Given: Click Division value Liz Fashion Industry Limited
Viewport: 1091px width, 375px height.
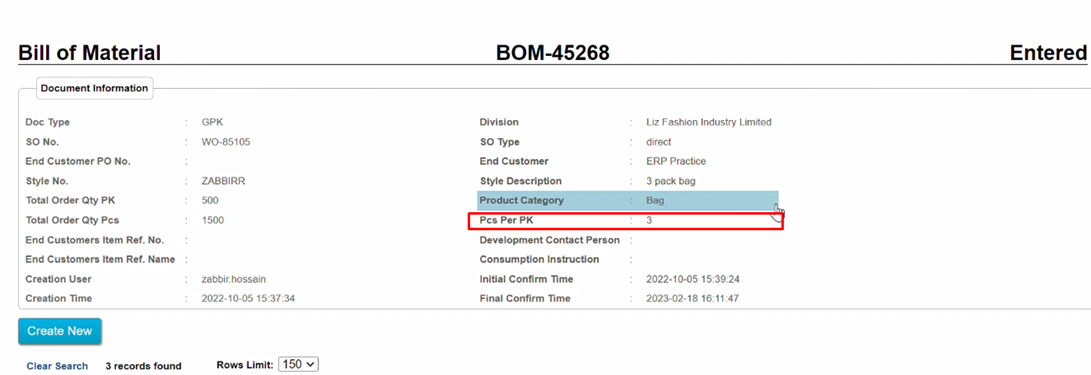Looking at the screenshot, I should click(708, 122).
